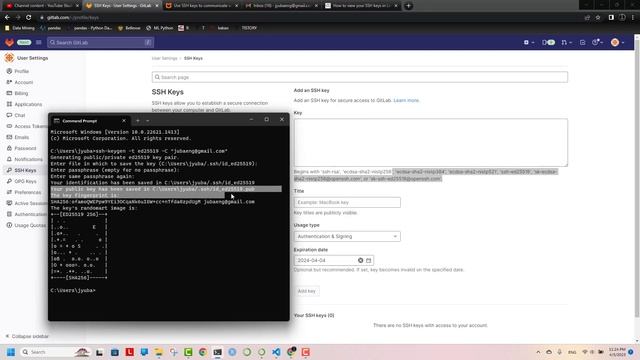
Task: Toggle the browser side panel
Action: pyautogui.click(x=611, y=18)
